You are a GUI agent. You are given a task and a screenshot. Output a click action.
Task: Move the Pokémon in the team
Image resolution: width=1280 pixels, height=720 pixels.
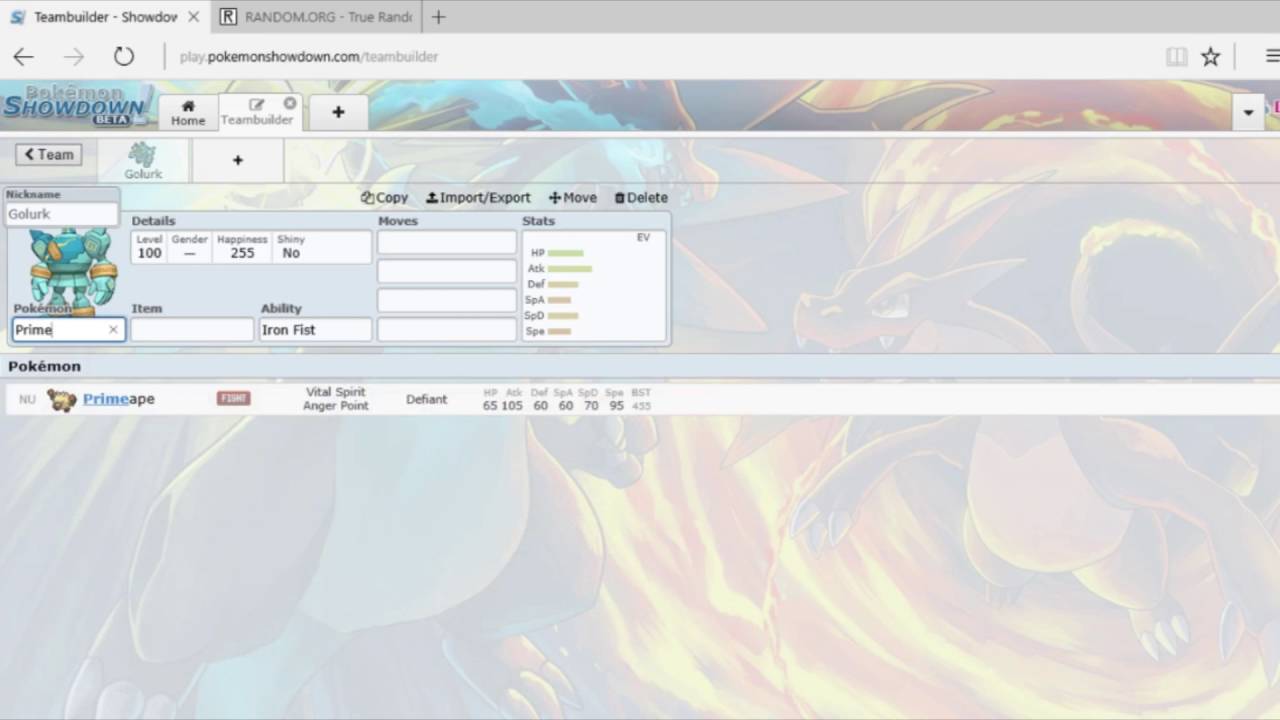click(573, 198)
